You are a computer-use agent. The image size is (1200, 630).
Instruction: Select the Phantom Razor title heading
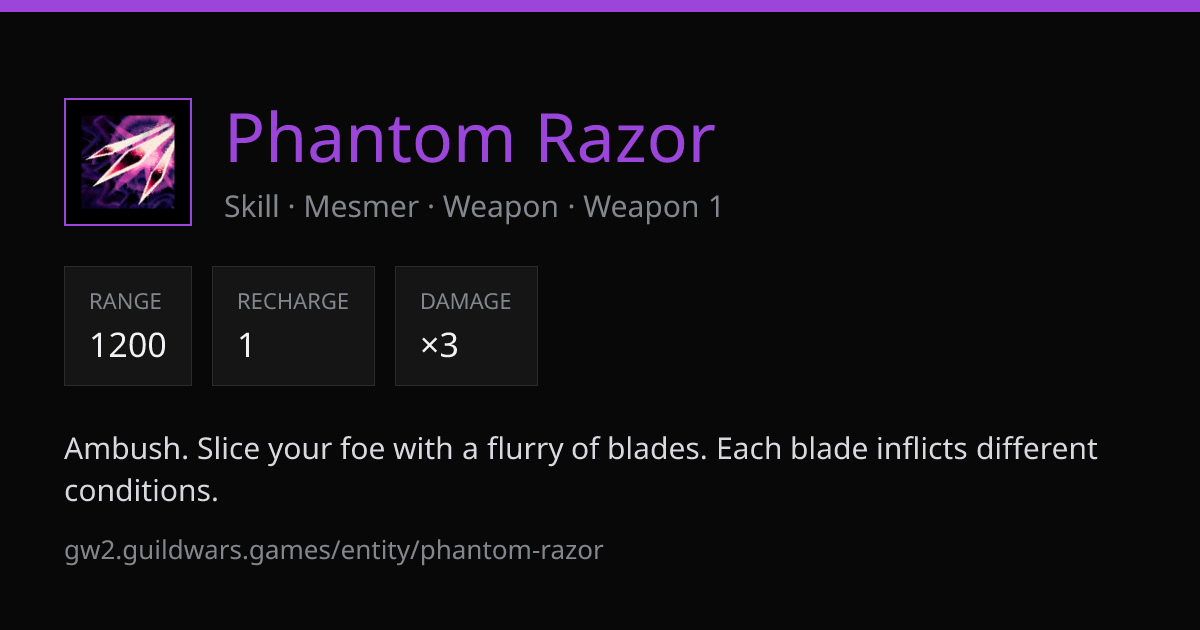470,139
